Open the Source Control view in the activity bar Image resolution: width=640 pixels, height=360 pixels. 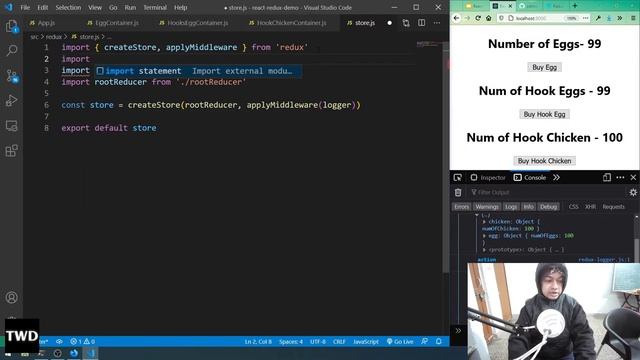(11, 76)
